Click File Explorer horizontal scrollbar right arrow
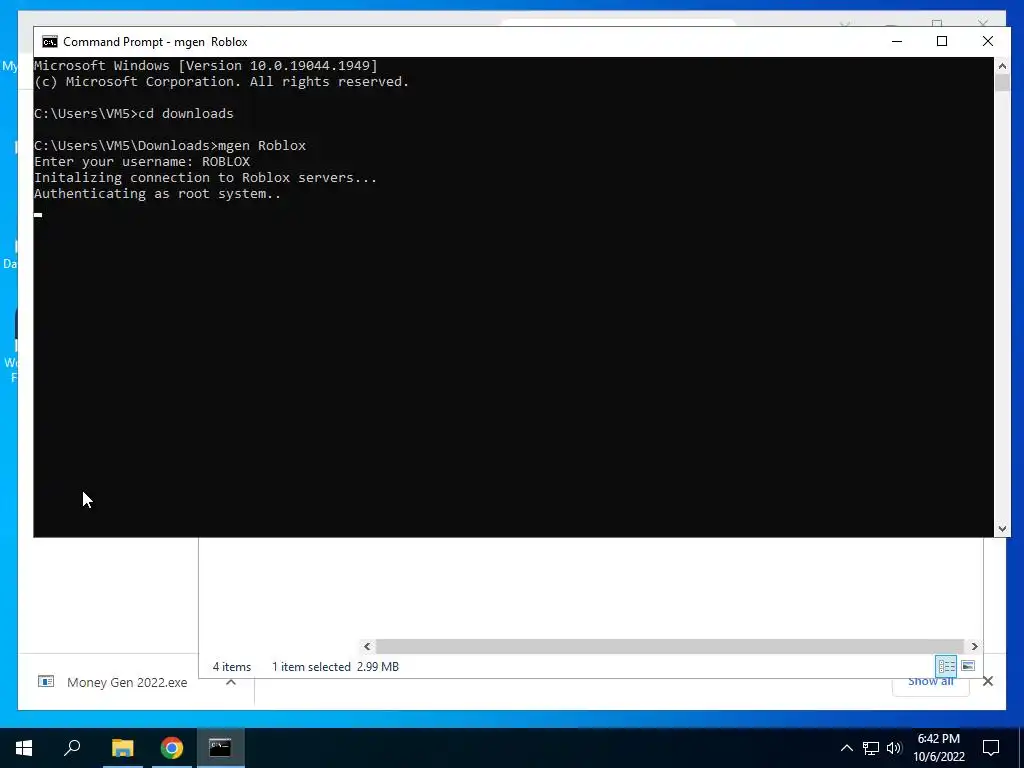Image resolution: width=1024 pixels, height=768 pixels. [x=974, y=646]
